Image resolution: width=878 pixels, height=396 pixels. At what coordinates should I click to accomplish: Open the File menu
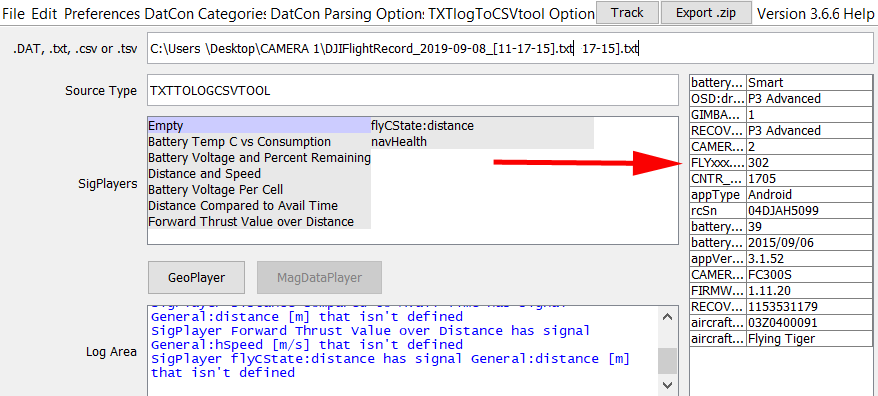(13, 13)
